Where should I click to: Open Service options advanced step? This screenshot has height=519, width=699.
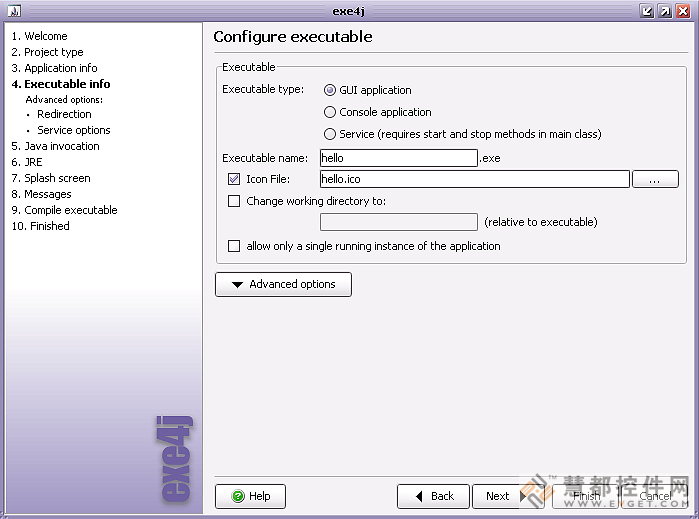[x=74, y=131]
